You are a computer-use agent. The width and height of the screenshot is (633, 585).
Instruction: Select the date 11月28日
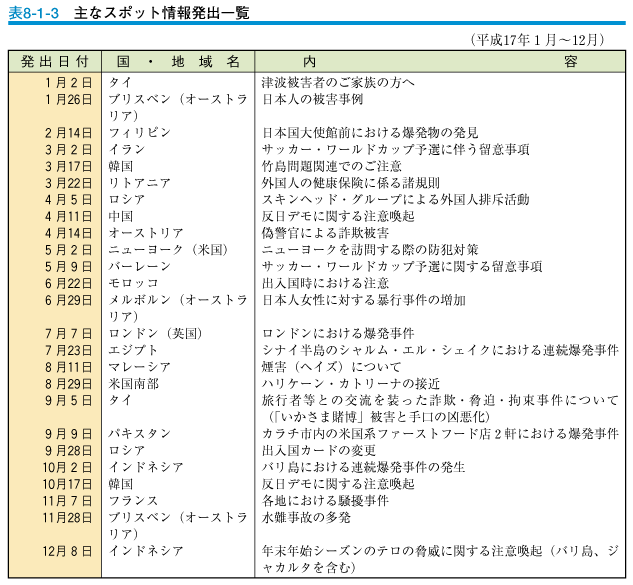pyautogui.click(x=67, y=518)
